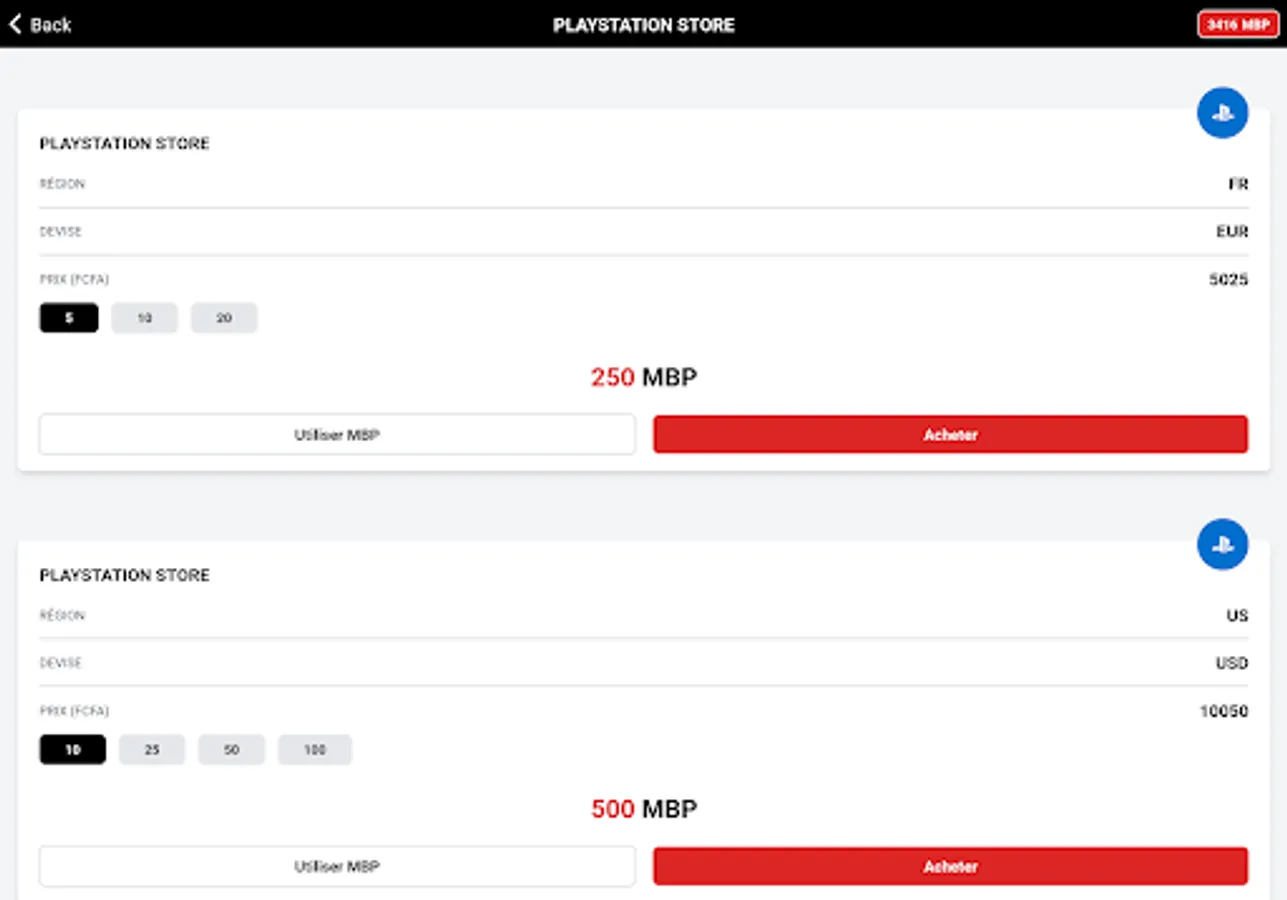Select the 5 EUR amount option
This screenshot has height=900, width=1287.
tap(69, 318)
